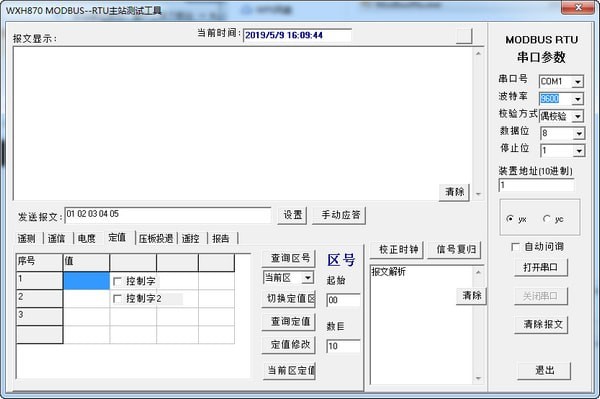This screenshot has width=600, height=399.
Task: Check the 控制字 checkbox in row 1
Action: [x=118, y=282]
